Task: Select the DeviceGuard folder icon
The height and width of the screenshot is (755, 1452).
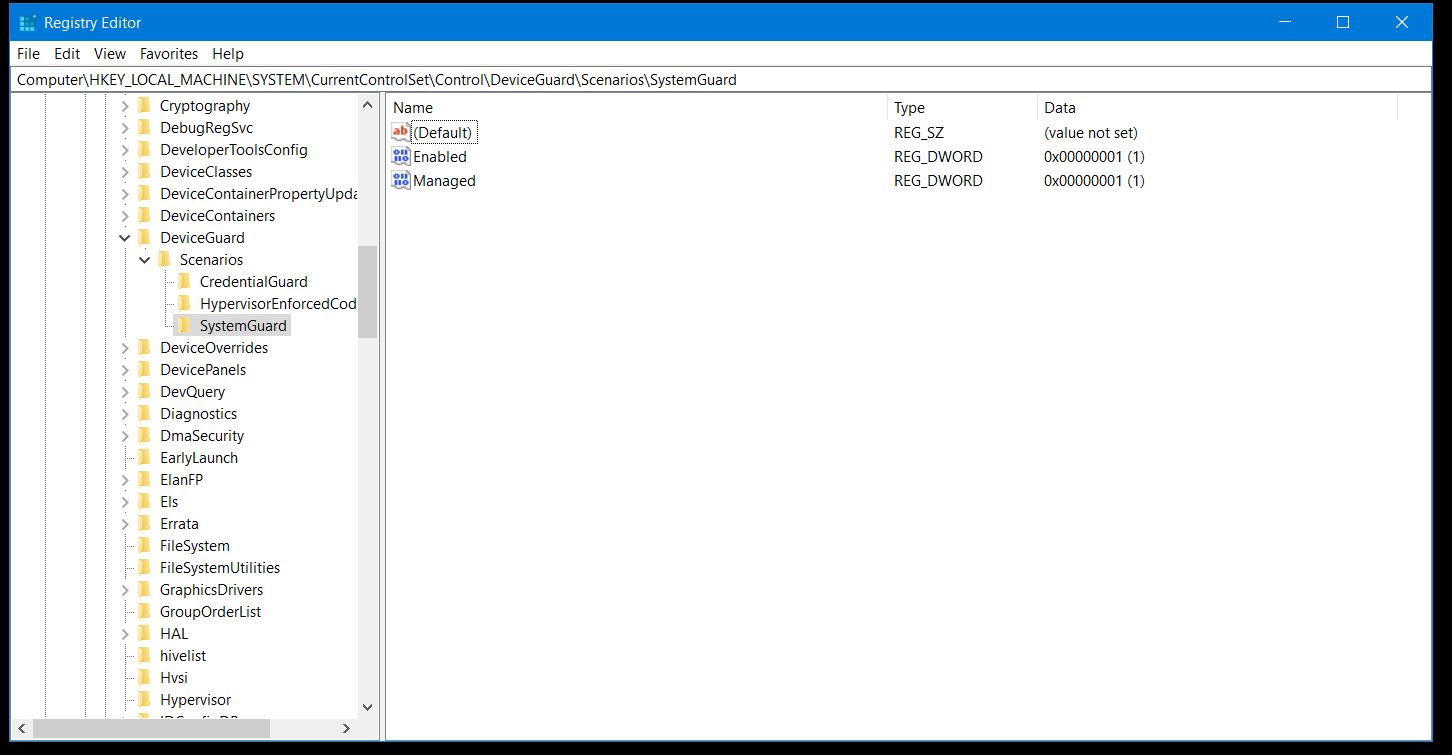Action: point(144,238)
